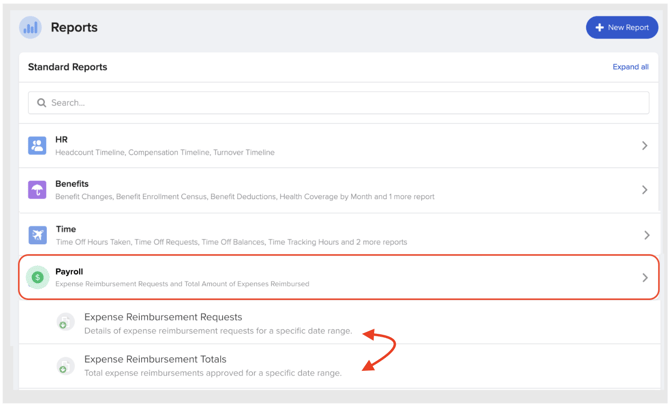Click the Expense Reimbursement Totals icon

pyautogui.click(x=65, y=366)
